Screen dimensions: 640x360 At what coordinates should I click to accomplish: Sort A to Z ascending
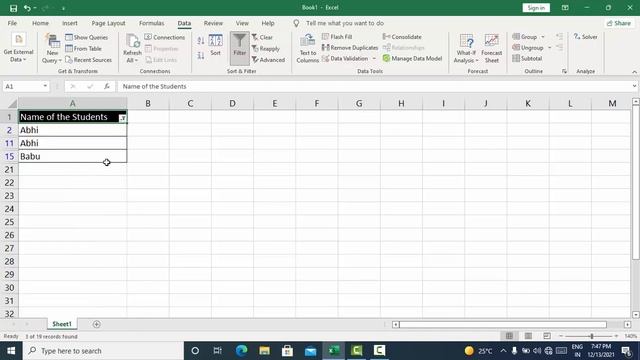coord(200,40)
